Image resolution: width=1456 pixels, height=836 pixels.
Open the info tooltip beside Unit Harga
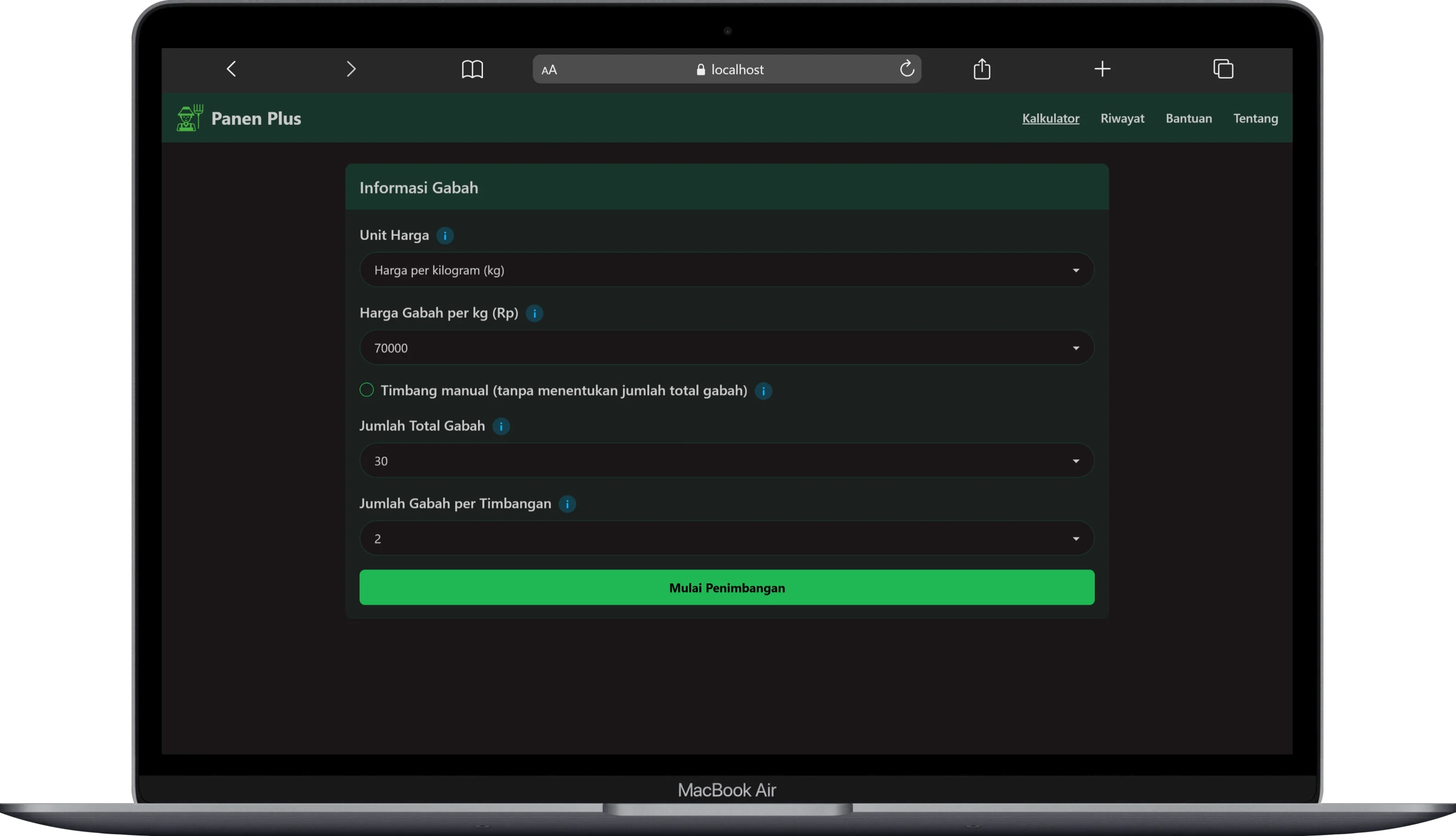click(445, 235)
